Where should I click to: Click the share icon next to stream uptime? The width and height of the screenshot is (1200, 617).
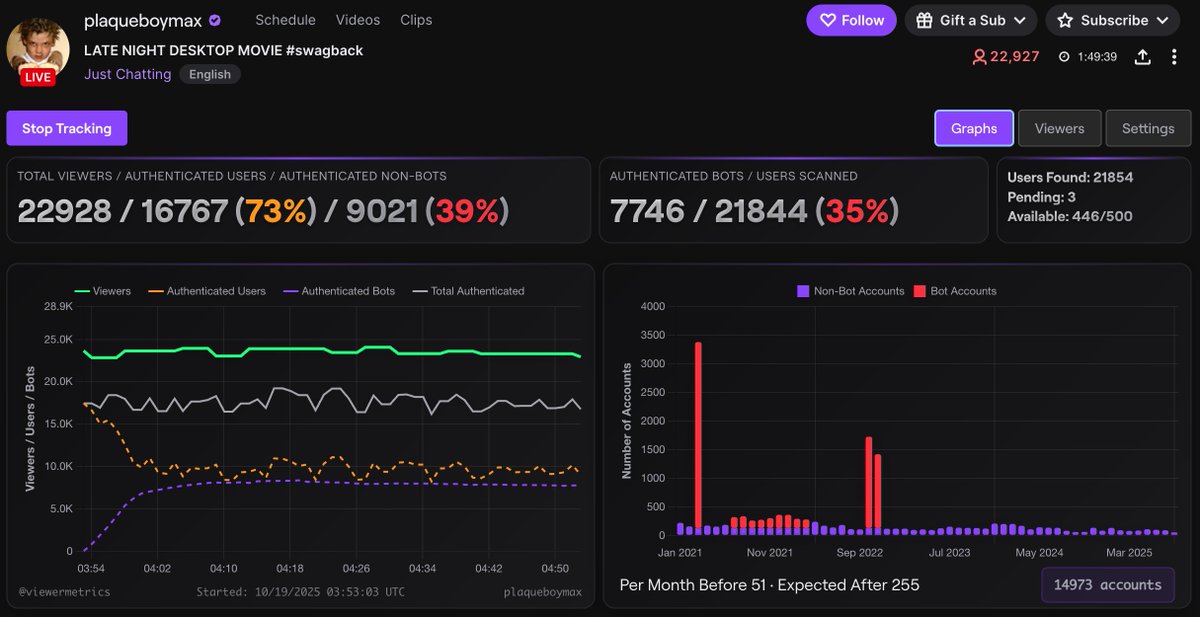pyautogui.click(x=1142, y=57)
